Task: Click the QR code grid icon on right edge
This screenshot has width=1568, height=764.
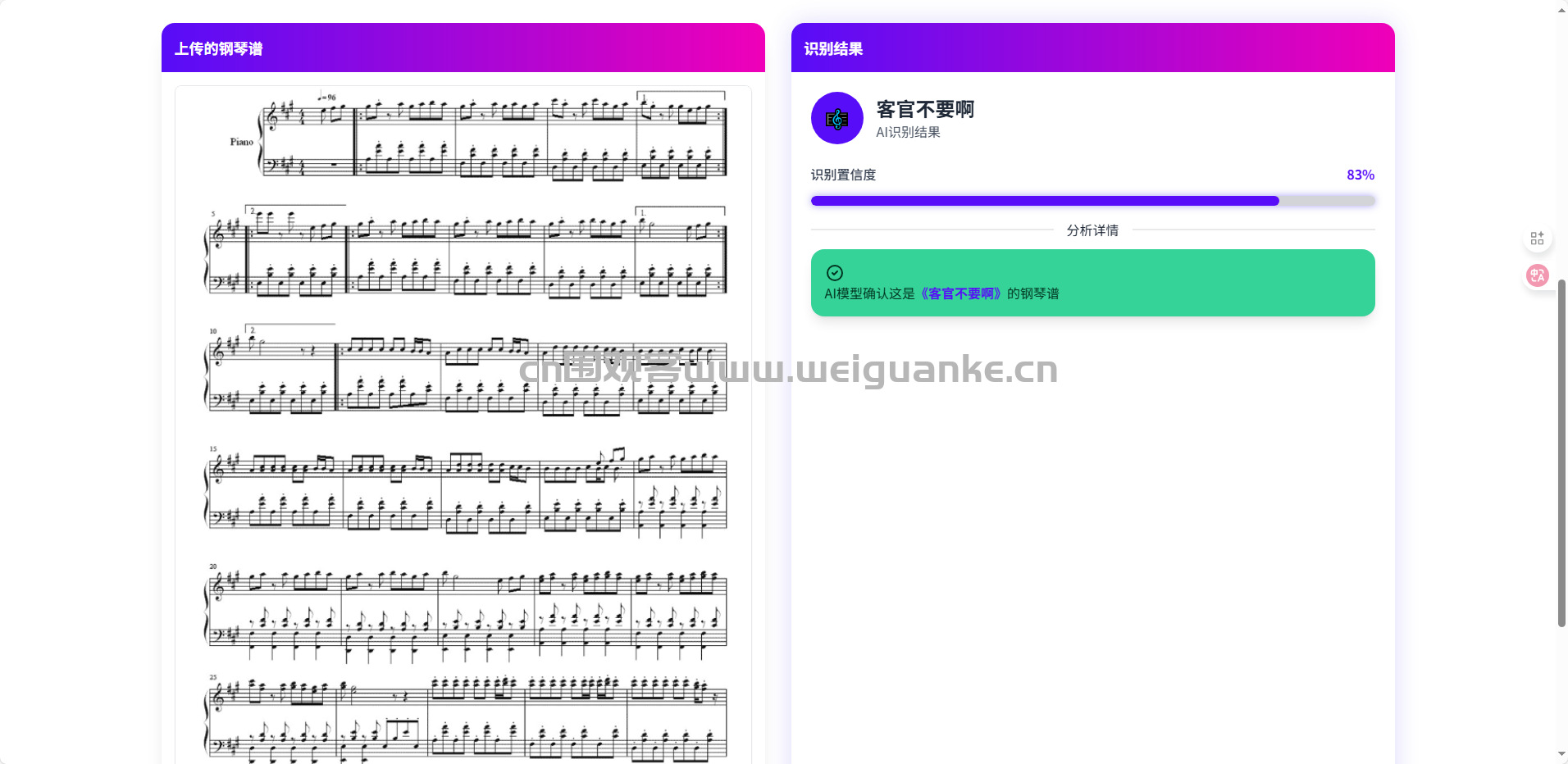Action: 1537,239
